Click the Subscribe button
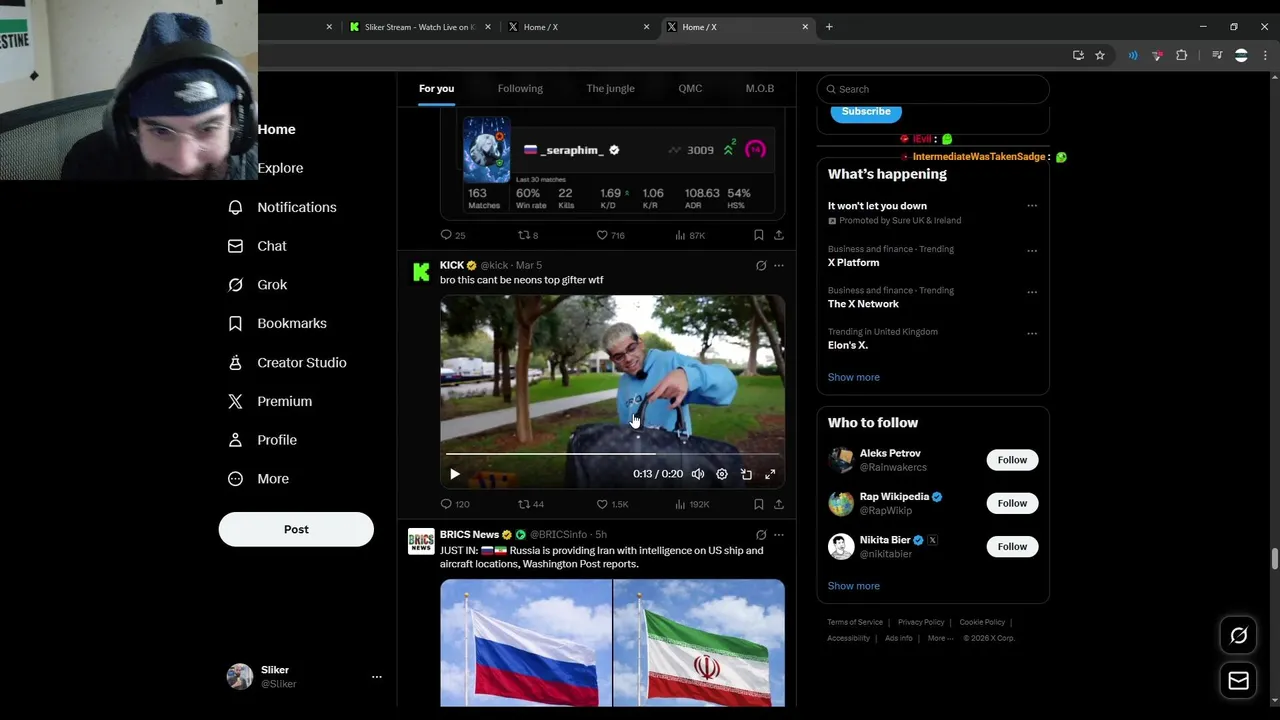Viewport: 1280px width, 720px height. [x=866, y=112]
